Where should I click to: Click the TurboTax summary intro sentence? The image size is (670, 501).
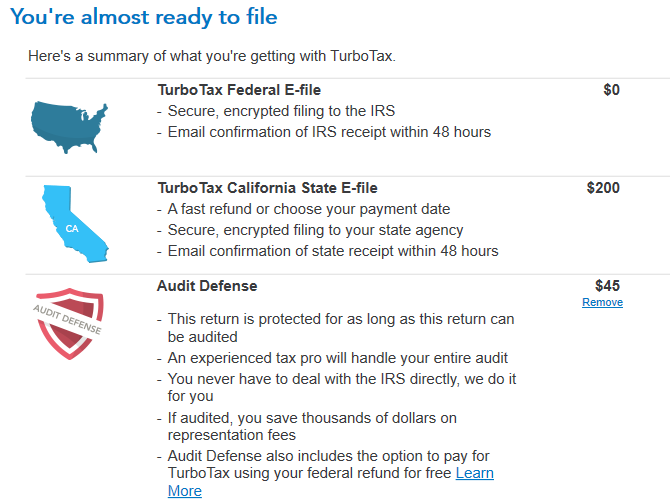tap(212, 55)
